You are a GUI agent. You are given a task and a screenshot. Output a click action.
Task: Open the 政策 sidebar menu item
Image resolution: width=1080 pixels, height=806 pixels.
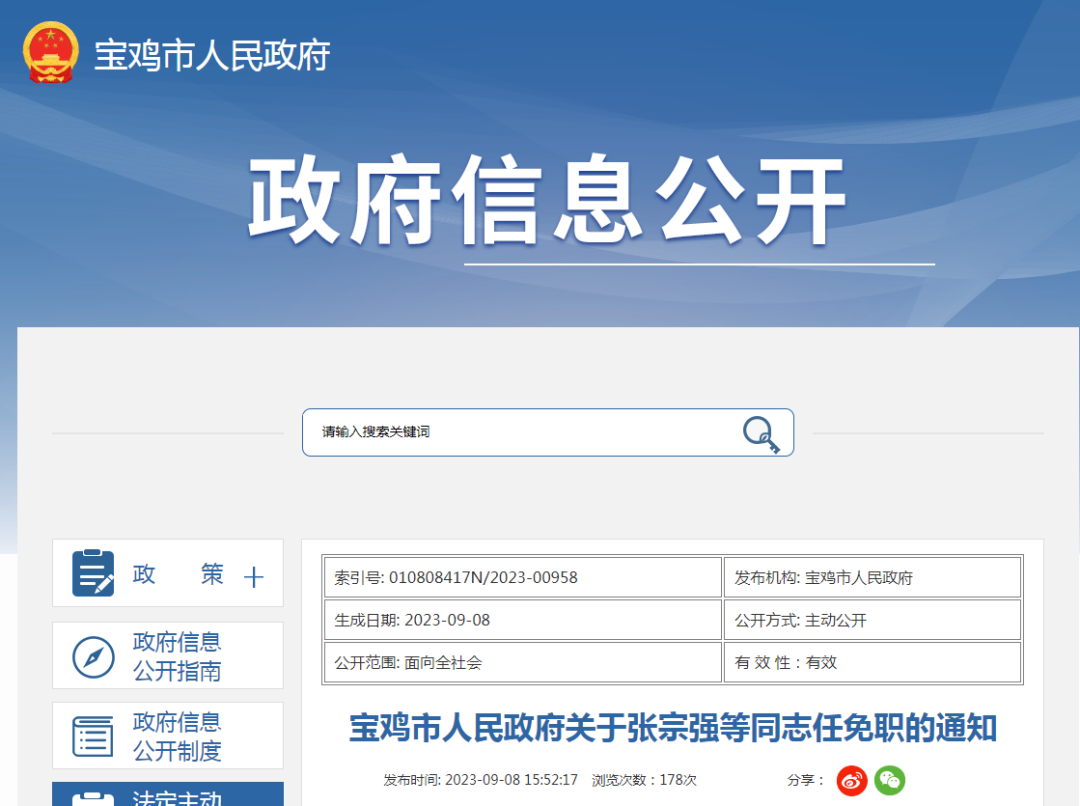pos(168,573)
